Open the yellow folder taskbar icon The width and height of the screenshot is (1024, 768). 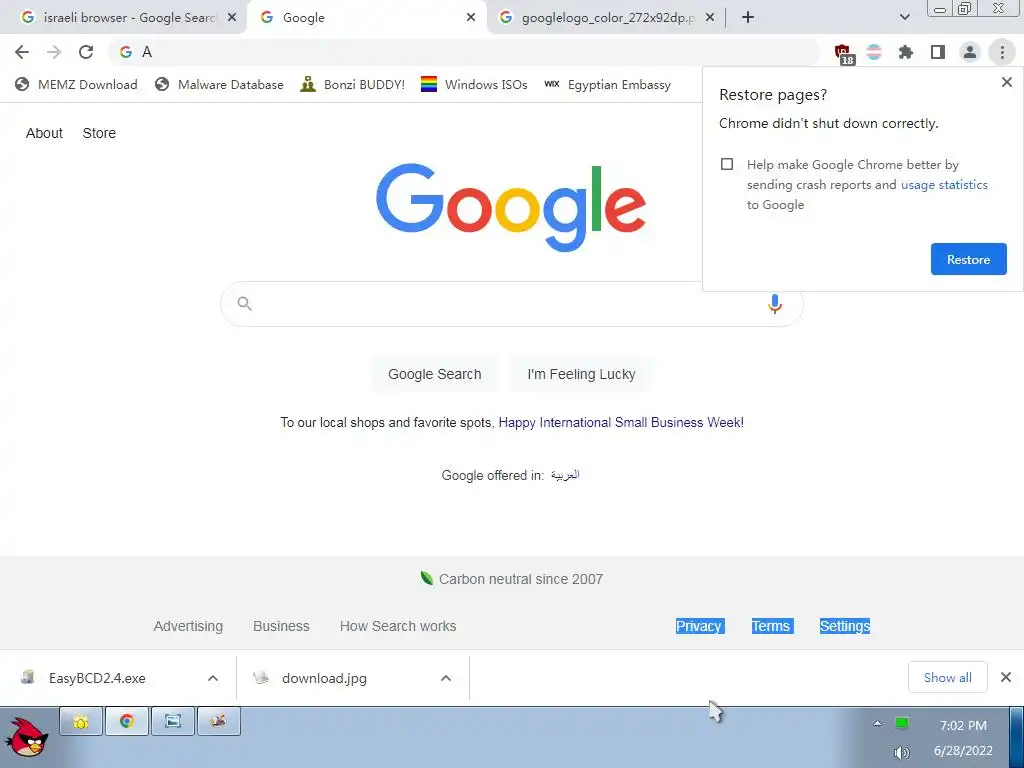coord(81,721)
